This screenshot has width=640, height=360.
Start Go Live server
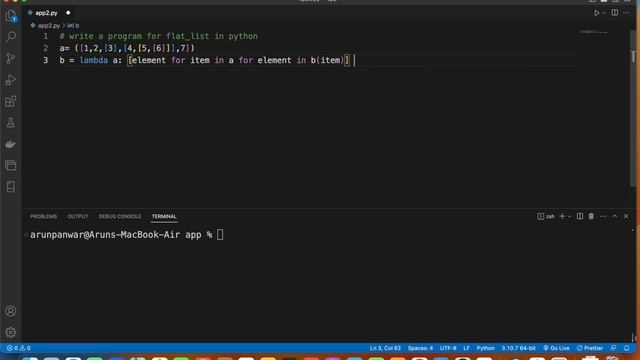[556, 348]
